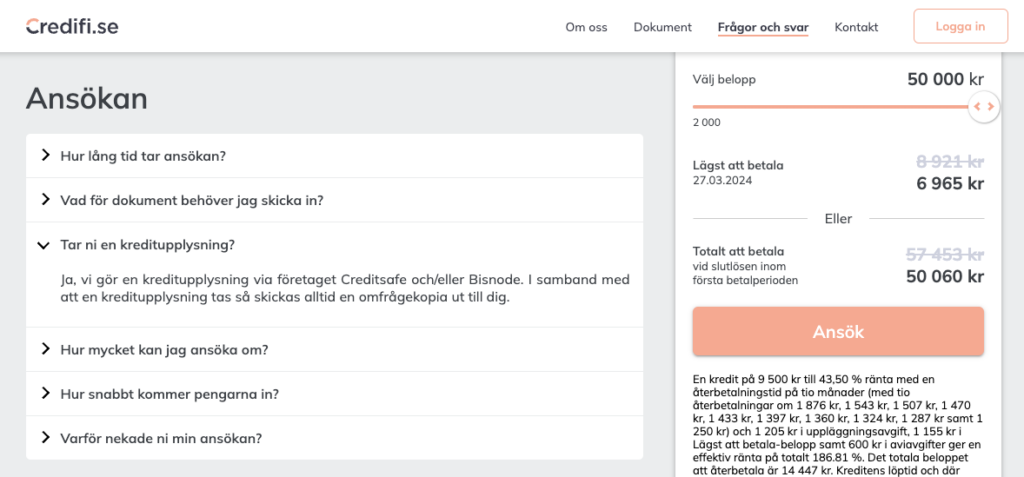Click arrow icon next to 'Vad för dokument' question

44,199
